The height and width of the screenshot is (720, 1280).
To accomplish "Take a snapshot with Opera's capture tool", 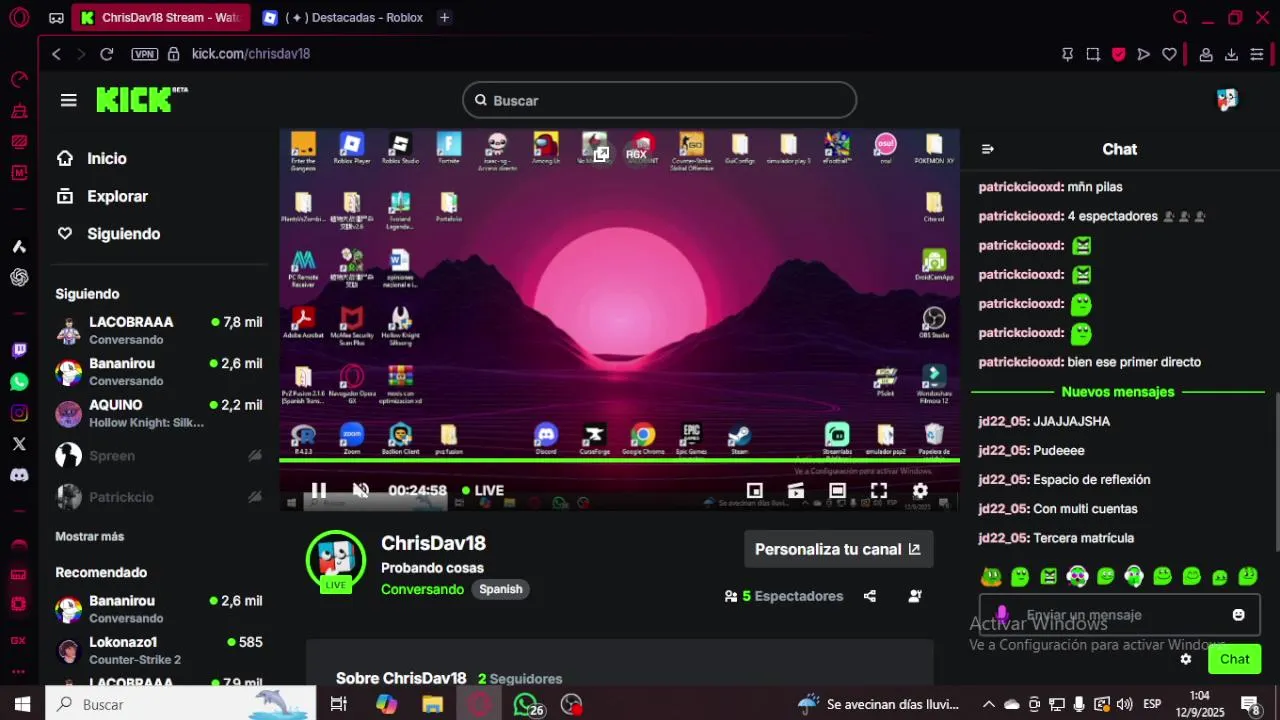I will (1093, 54).
